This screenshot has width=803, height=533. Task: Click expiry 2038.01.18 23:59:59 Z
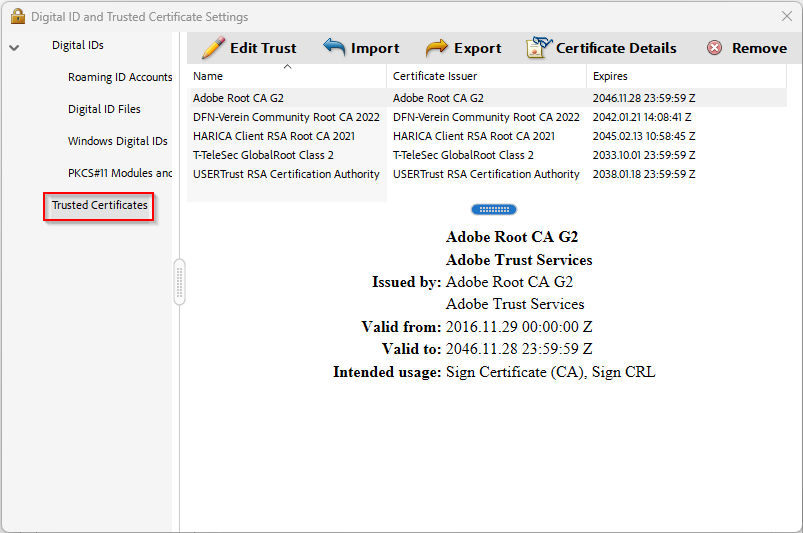(644, 174)
